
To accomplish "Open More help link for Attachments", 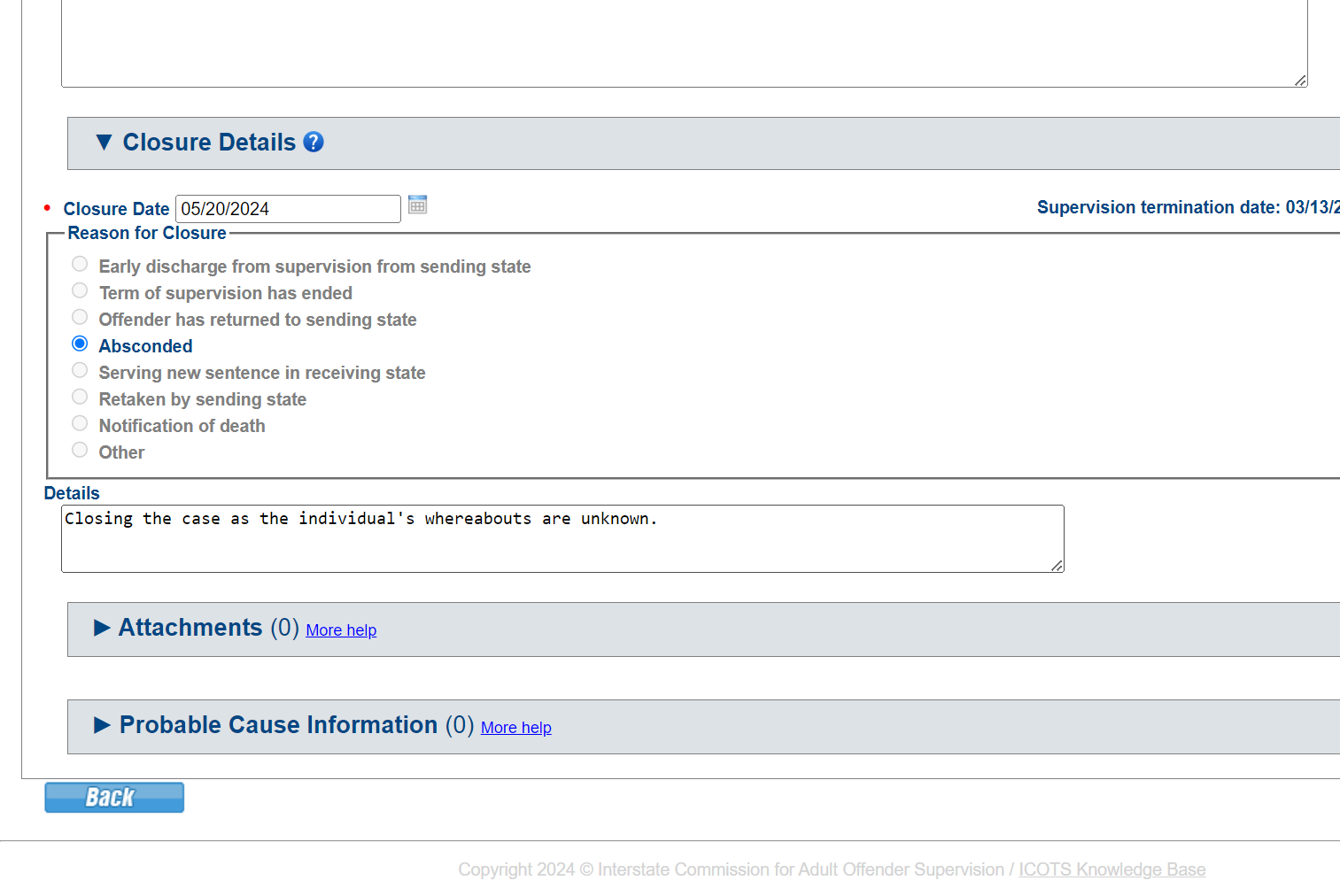I will point(341,630).
